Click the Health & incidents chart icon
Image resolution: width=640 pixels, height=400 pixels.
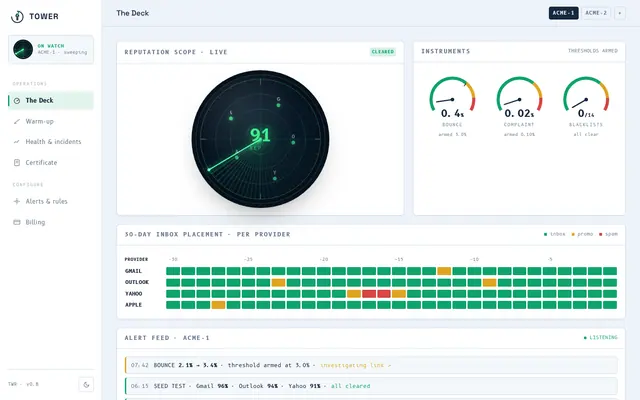click(x=17, y=142)
